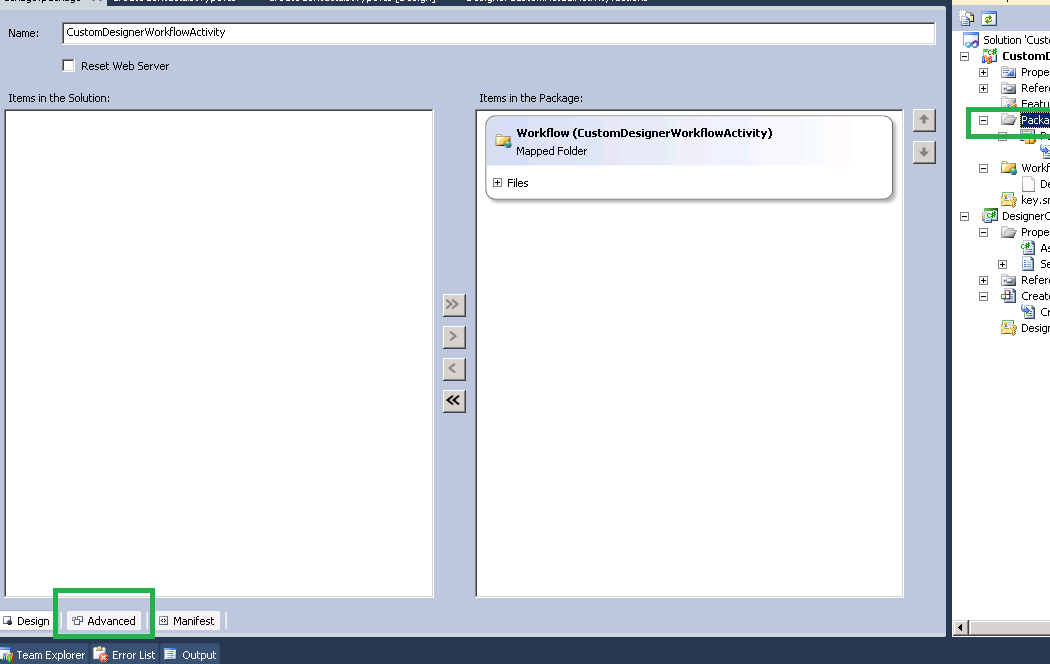Click the move item up arrow
This screenshot has width=1050, height=664.
coord(923,119)
